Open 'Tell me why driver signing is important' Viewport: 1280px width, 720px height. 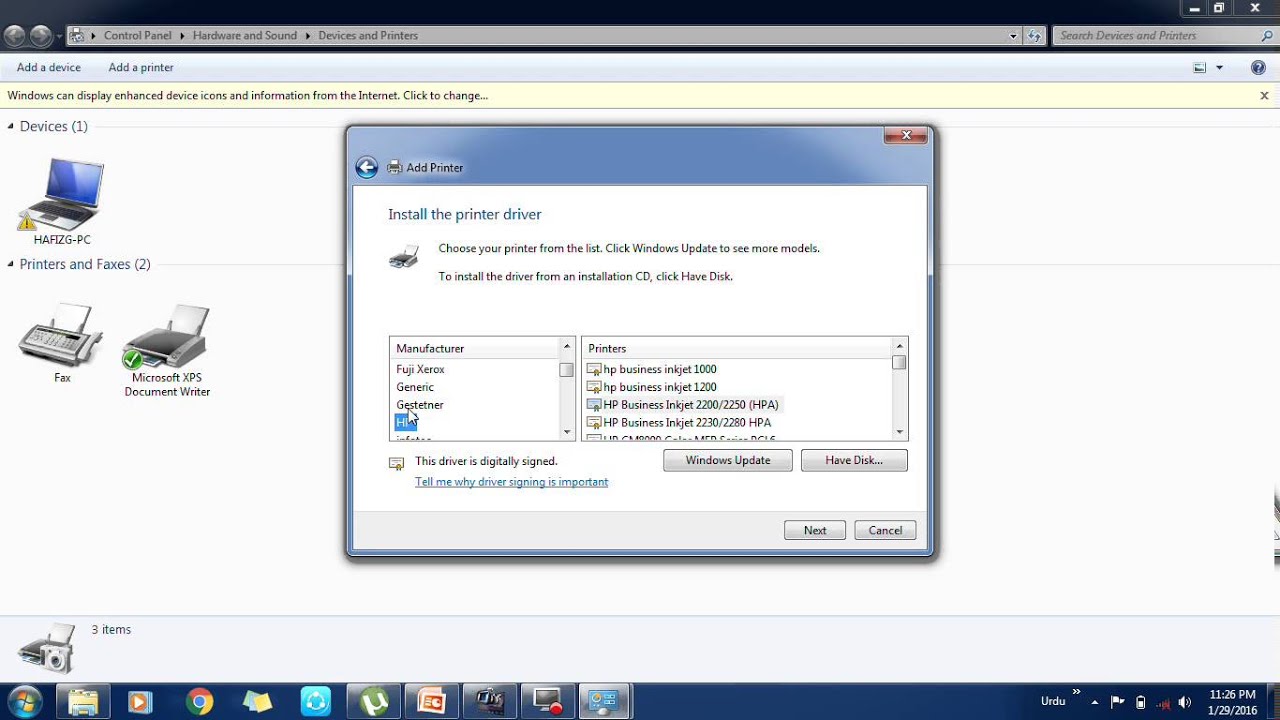tap(511, 482)
